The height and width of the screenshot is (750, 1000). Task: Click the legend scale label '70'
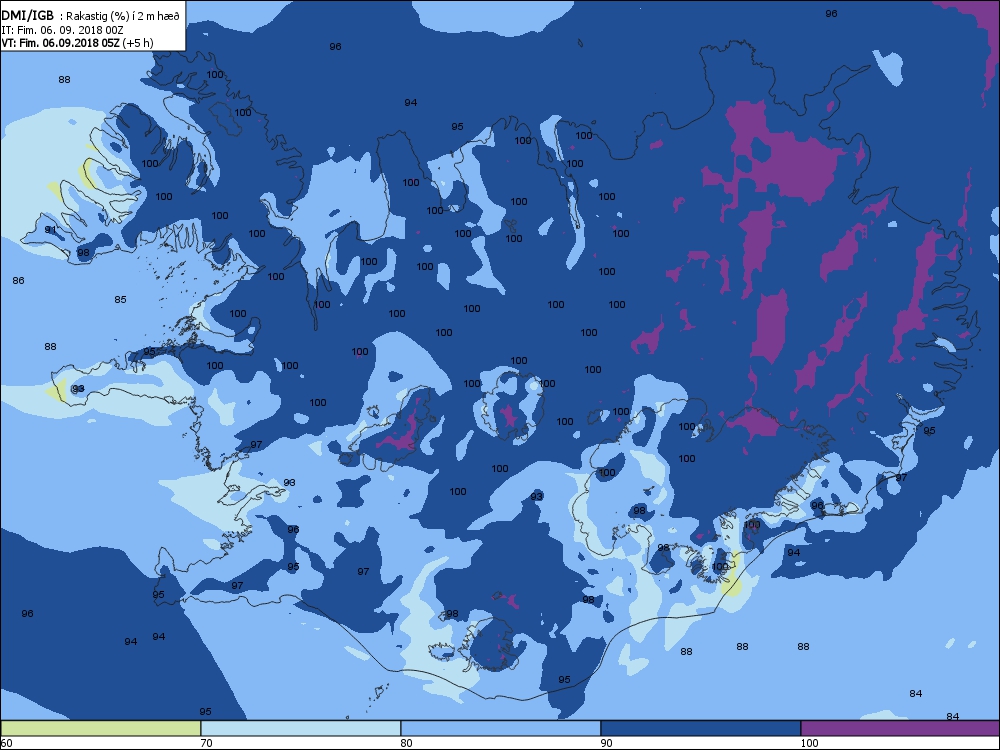tap(206, 743)
